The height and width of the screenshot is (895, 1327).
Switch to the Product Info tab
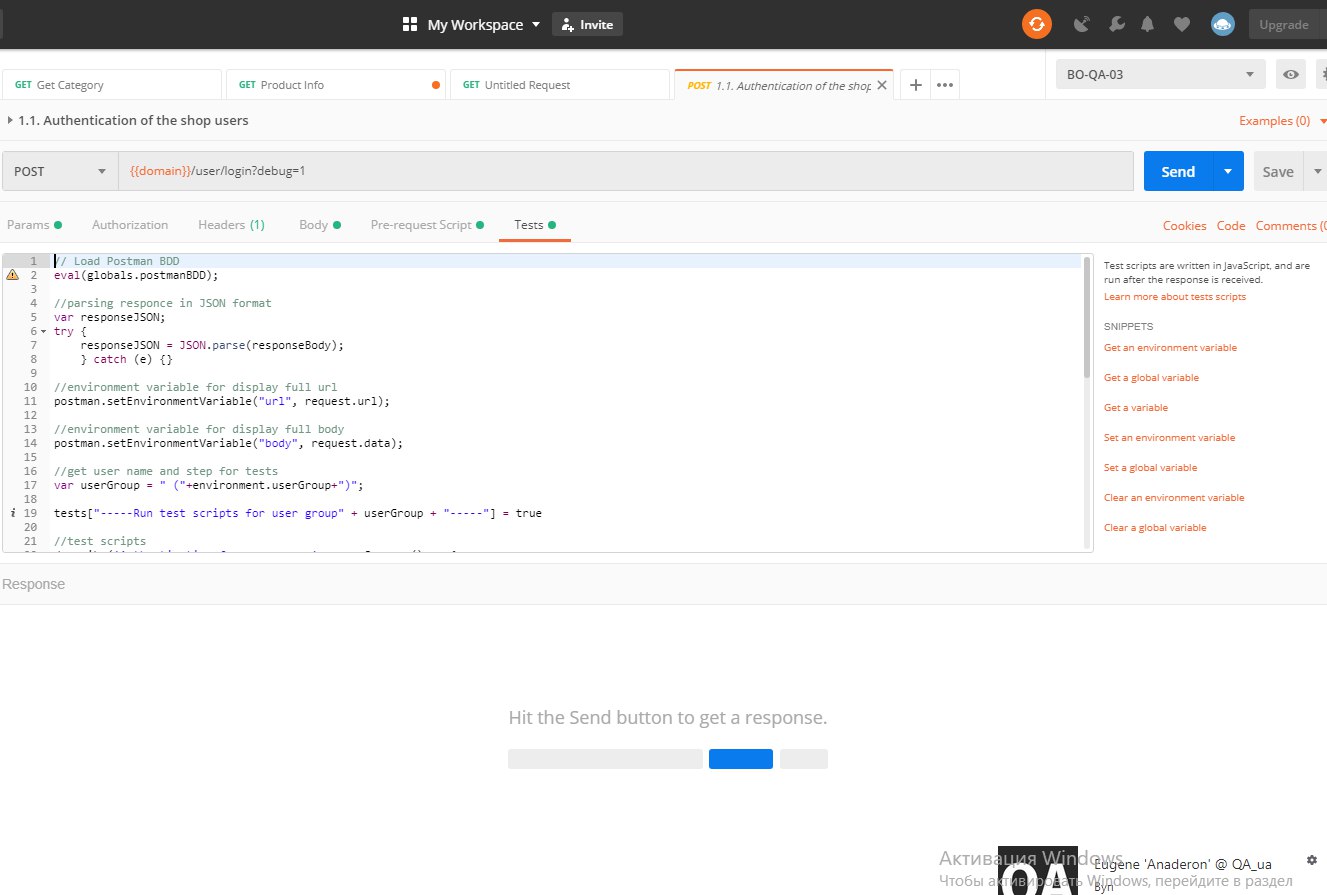(336, 85)
